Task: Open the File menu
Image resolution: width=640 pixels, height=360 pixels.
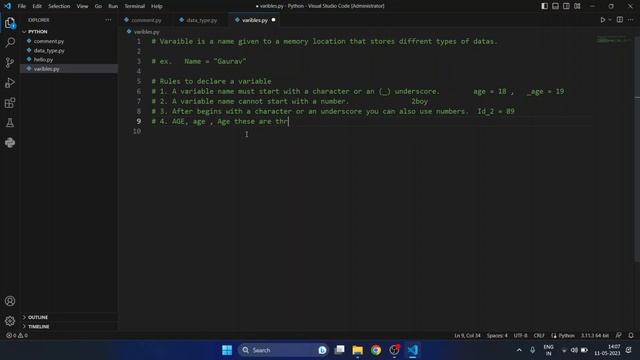Action: point(22,6)
